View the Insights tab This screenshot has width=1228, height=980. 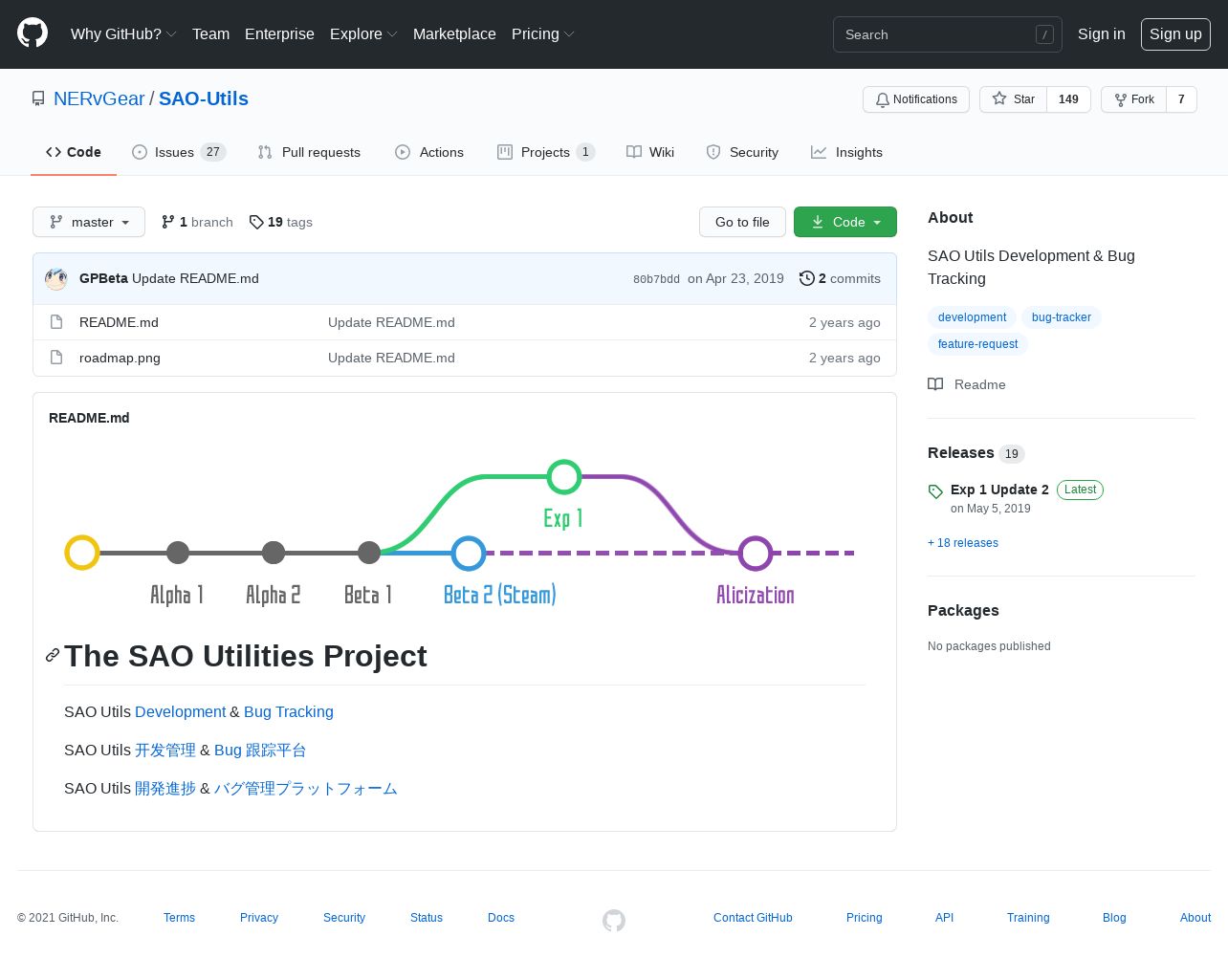point(846,152)
